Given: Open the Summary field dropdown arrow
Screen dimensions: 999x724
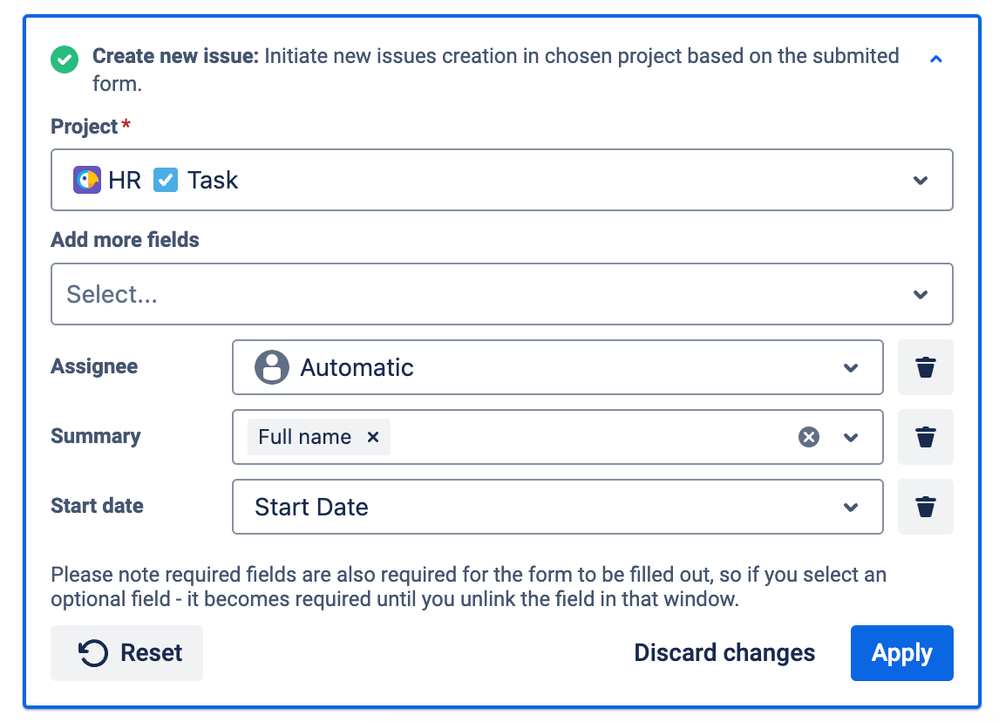Looking at the screenshot, I should point(851,437).
